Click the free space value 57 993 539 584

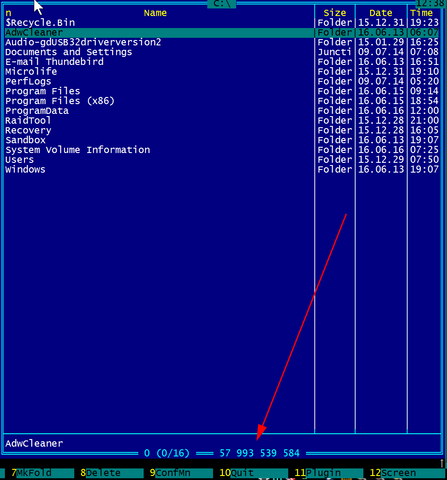point(259,453)
